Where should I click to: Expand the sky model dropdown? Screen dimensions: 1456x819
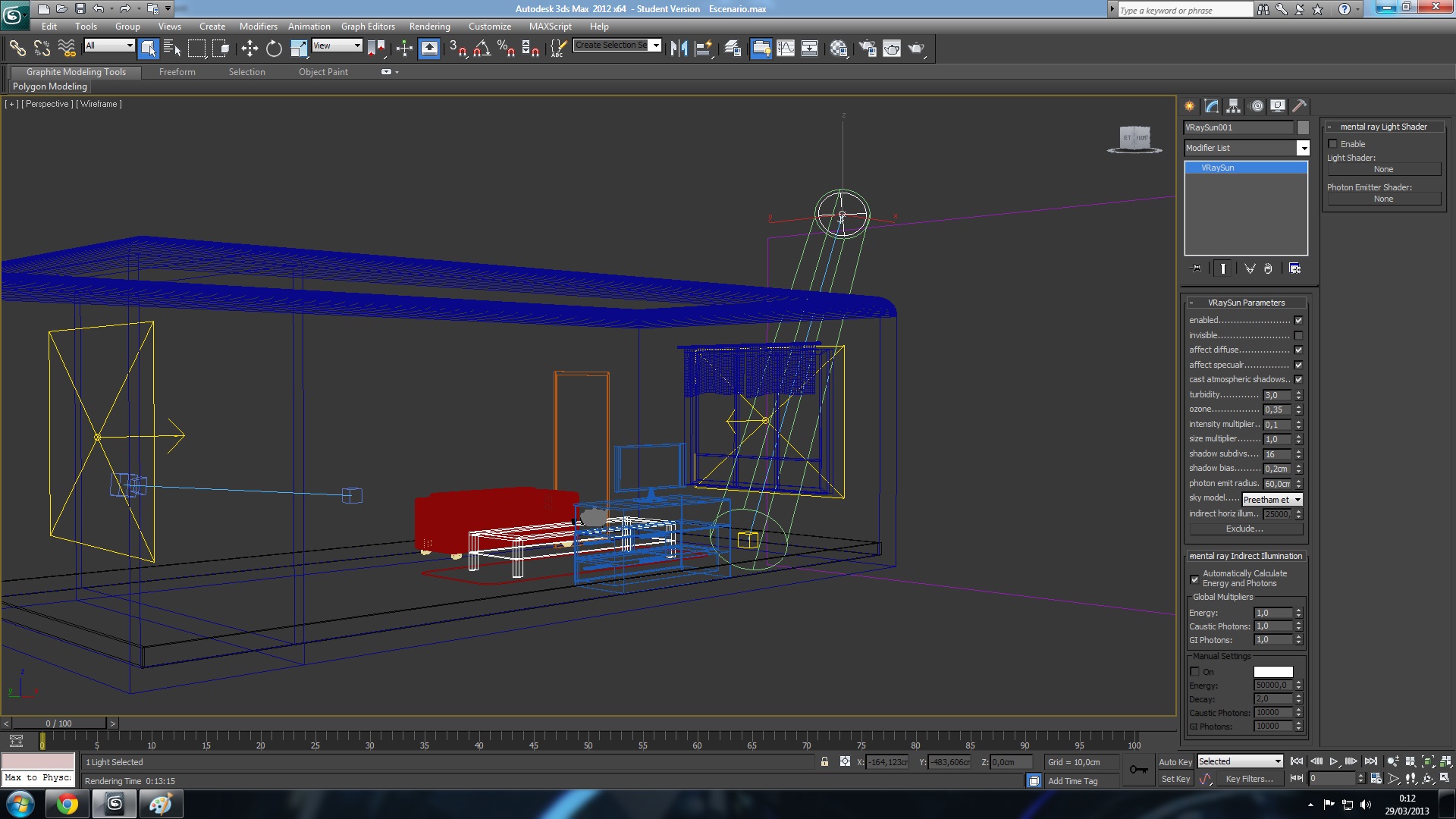coord(1298,500)
